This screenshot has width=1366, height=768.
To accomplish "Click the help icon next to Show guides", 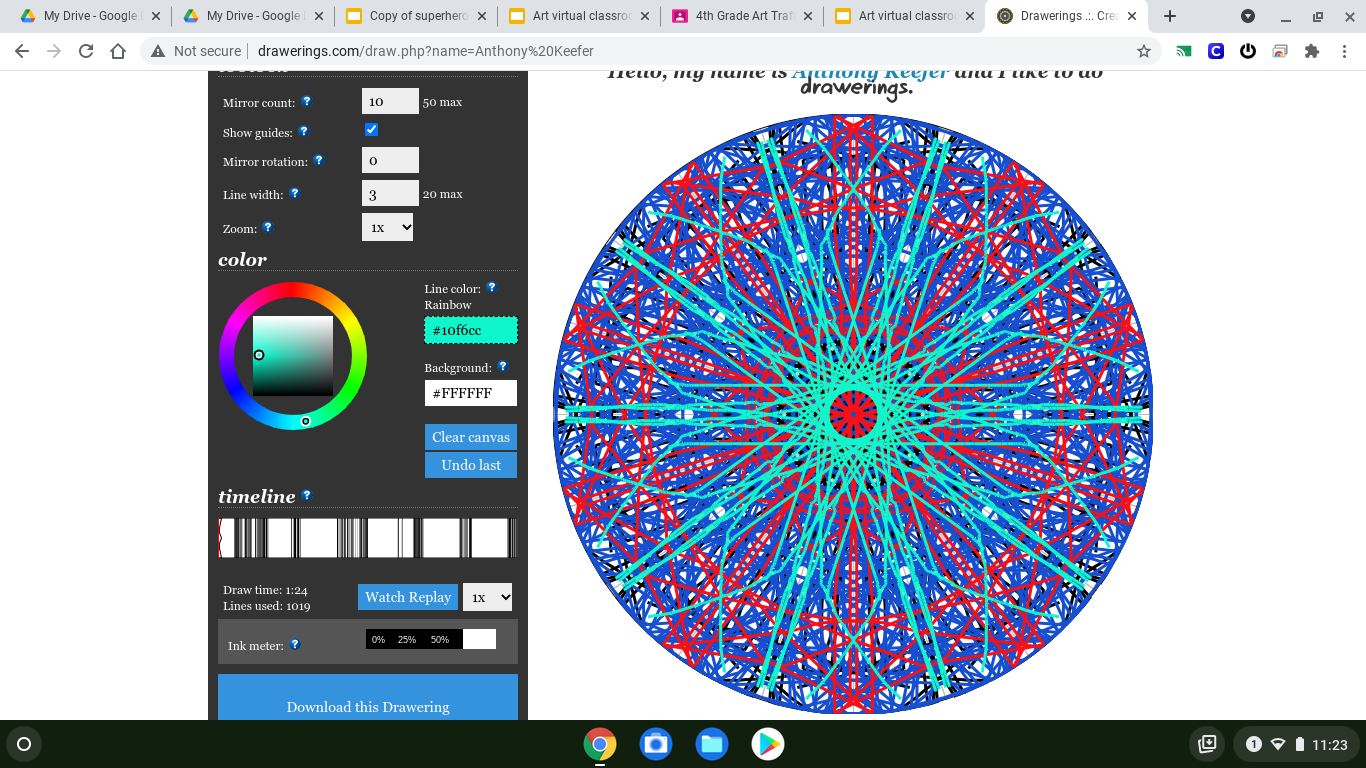I will [304, 131].
